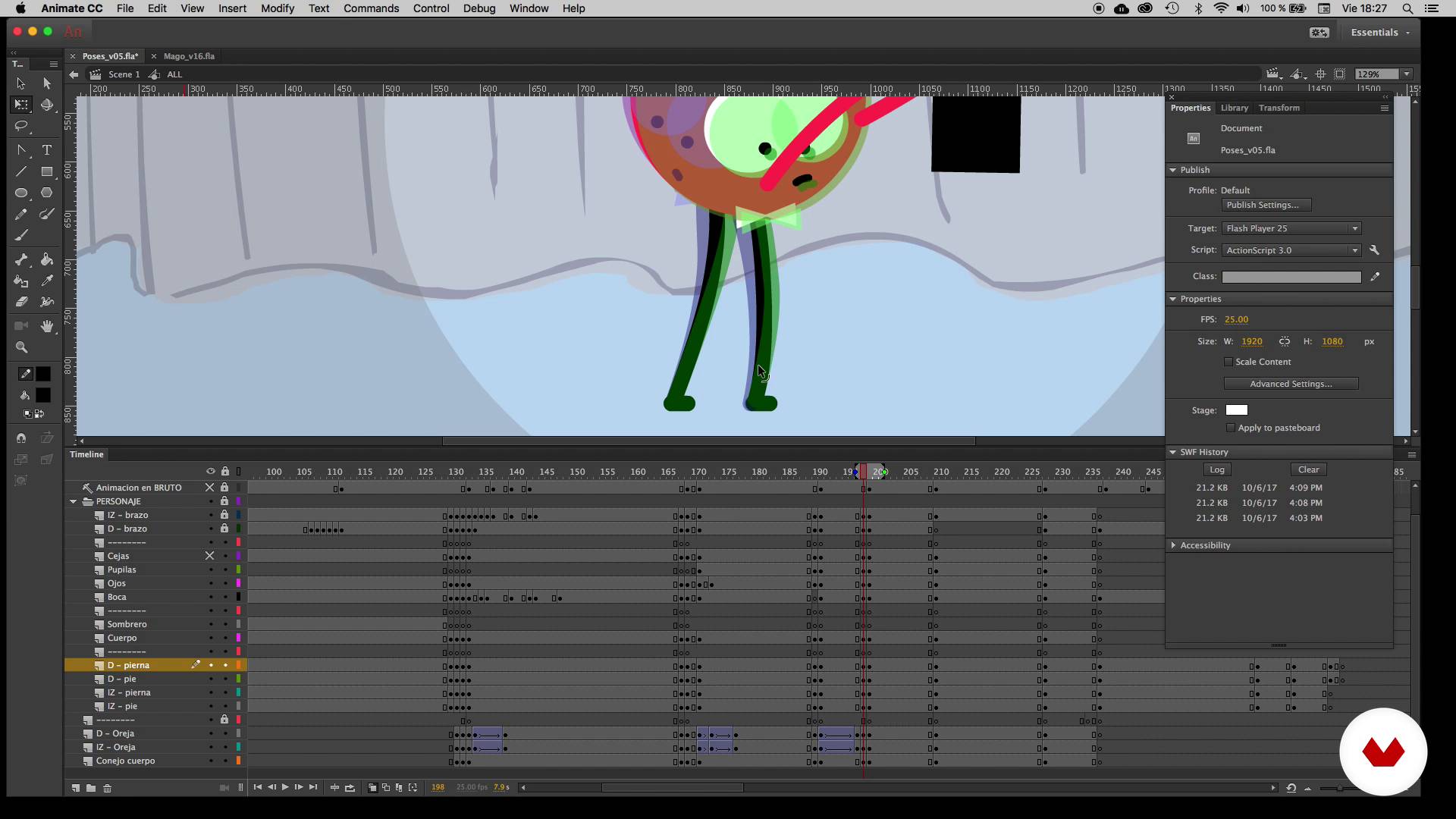Select the Bone tool
Viewport: 1456px width, 819px height.
click(21, 260)
